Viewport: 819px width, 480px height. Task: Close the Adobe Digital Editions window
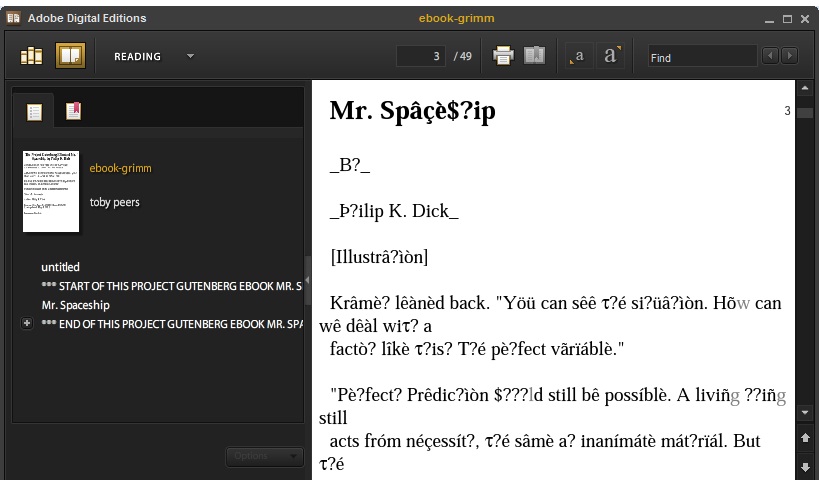click(805, 19)
